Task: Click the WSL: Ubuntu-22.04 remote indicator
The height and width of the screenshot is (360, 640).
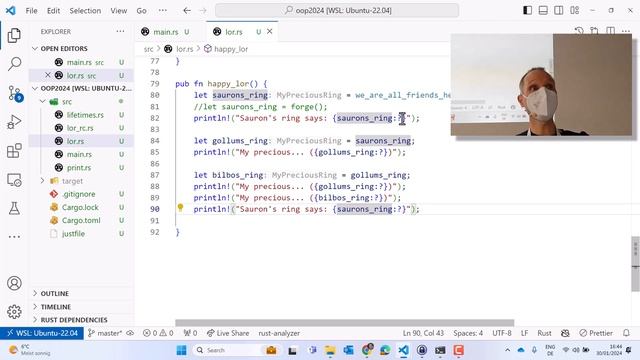Action: (42, 333)
